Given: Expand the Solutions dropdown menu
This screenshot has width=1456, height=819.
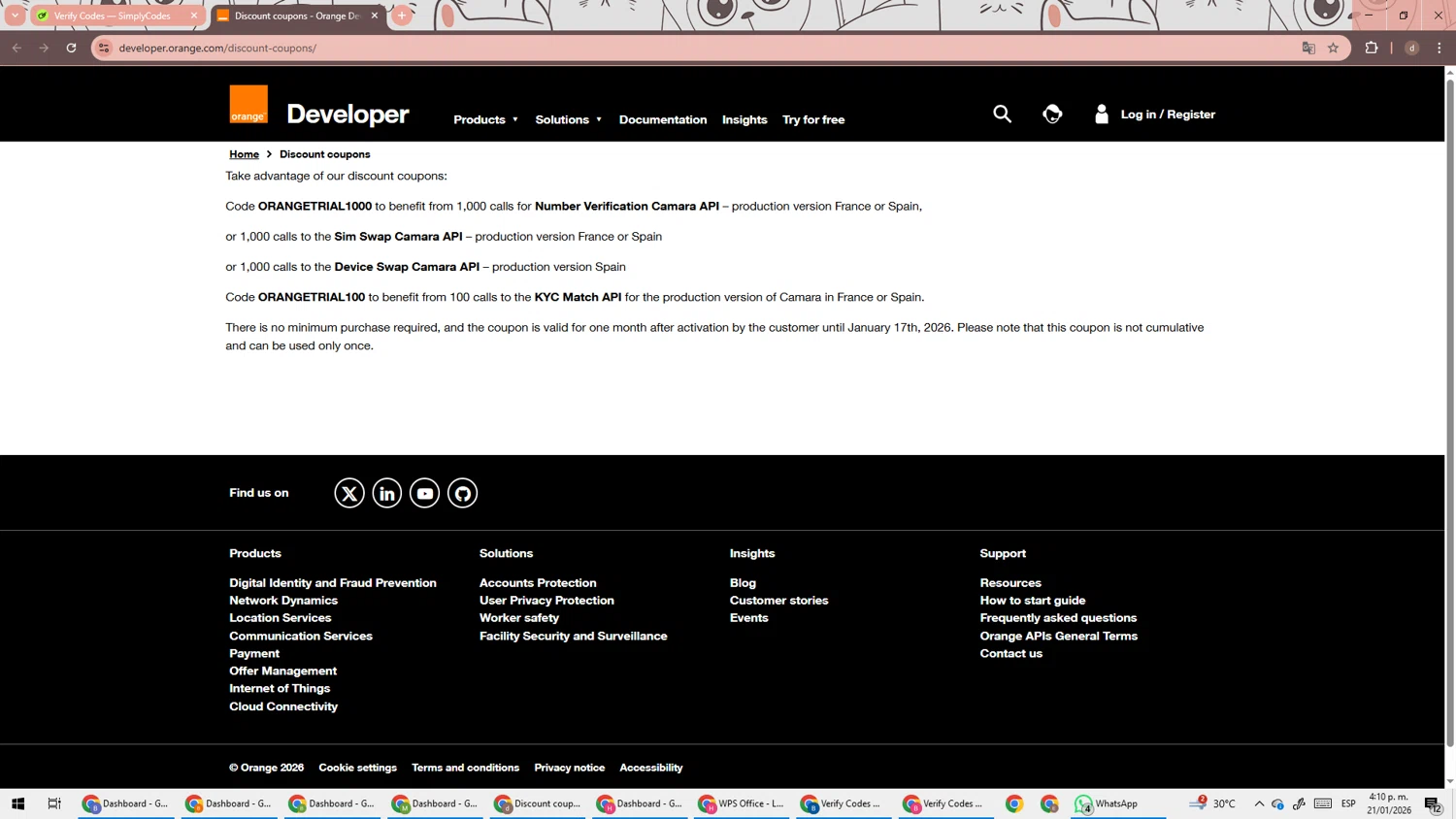Looking at the screenshot, I should pyautogui.click(x=569, y=119).
